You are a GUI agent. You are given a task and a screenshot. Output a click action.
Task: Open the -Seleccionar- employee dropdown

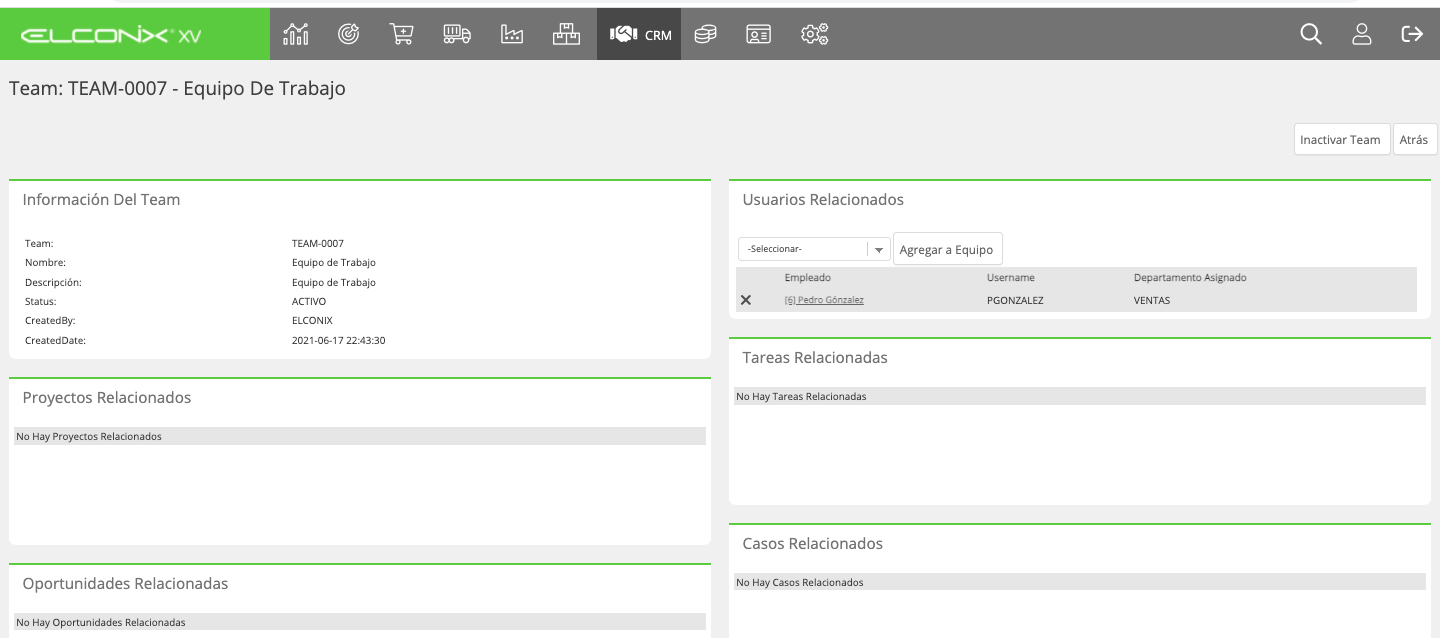pyautogui.click(x=814, y=249)
